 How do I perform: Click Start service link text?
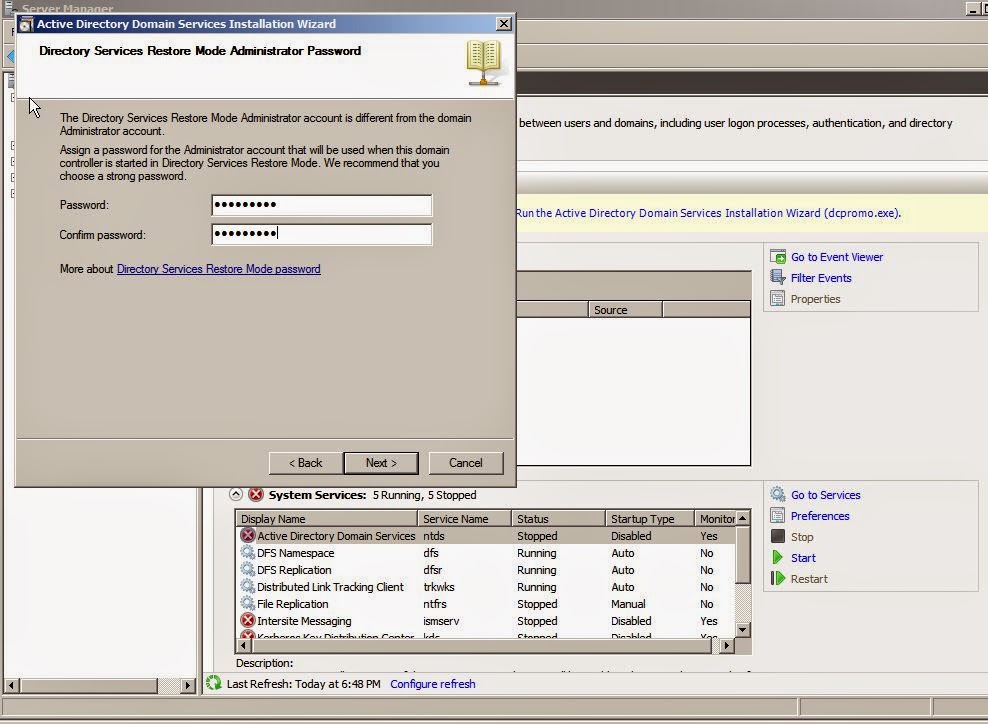point(803,558)
